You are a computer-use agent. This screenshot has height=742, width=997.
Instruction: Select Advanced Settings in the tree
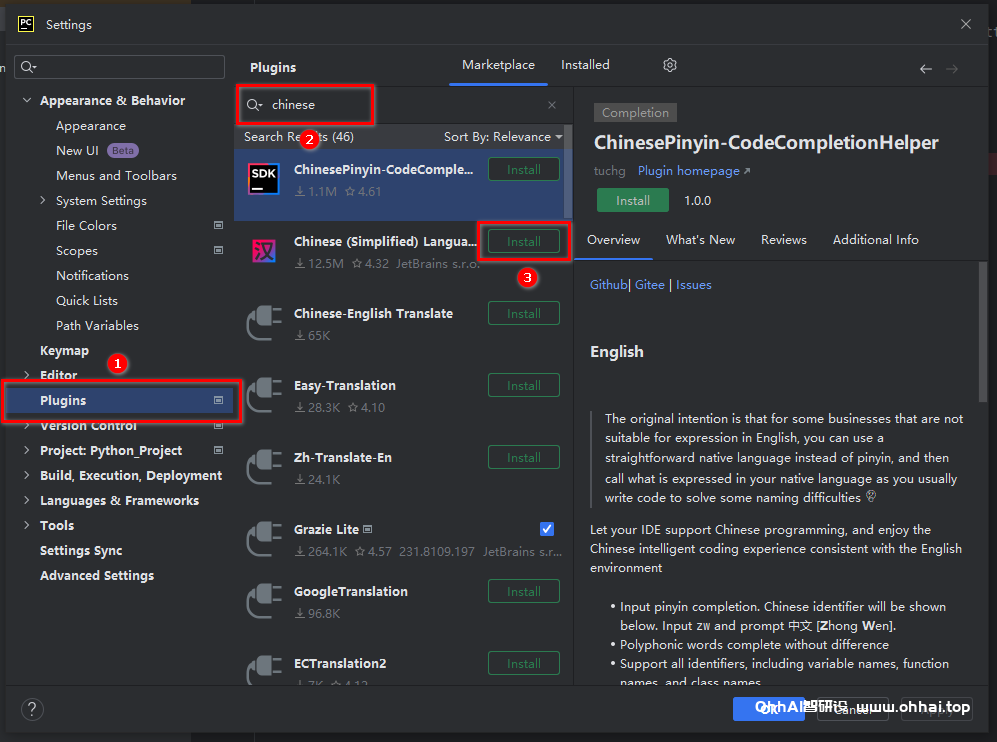[x=97, y=575]
